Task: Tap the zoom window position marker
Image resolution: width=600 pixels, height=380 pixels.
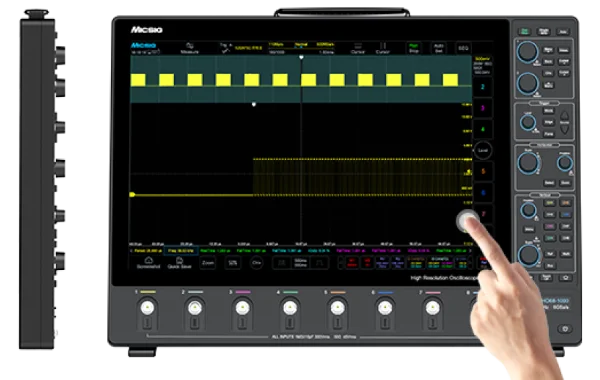Action: pos(254,104)
